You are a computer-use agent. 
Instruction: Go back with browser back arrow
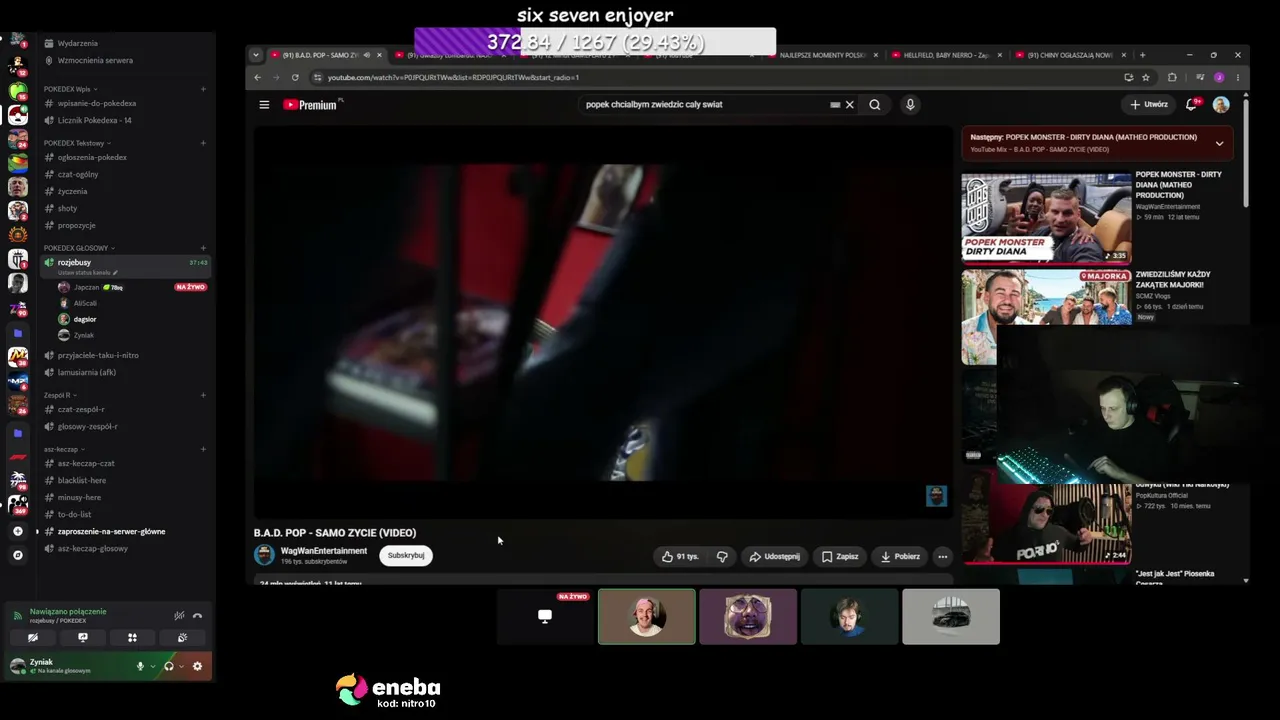click(x=257, y=77)
